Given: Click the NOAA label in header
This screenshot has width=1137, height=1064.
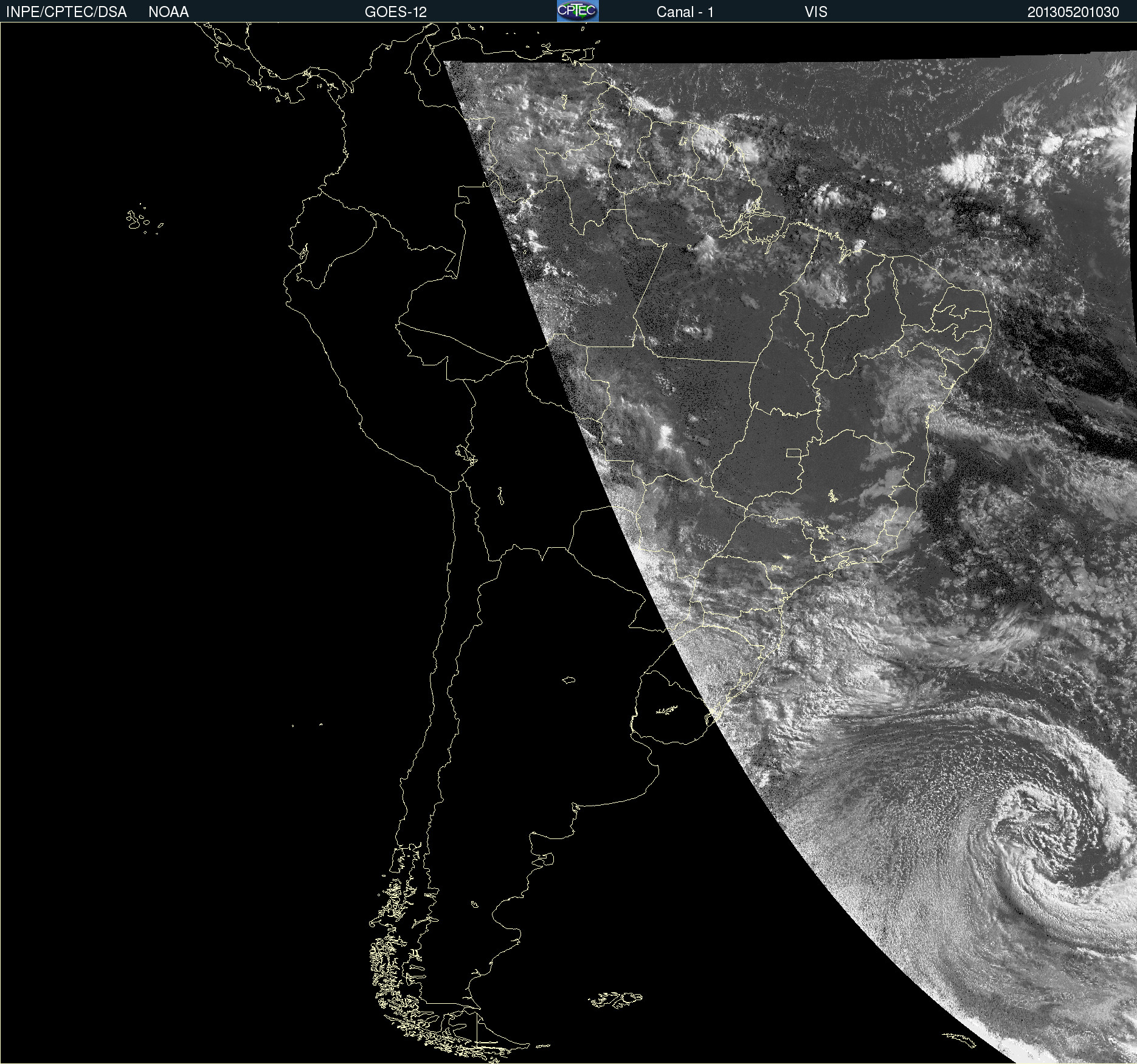Looking at the screenshot, I should click(x=168, y=12).
